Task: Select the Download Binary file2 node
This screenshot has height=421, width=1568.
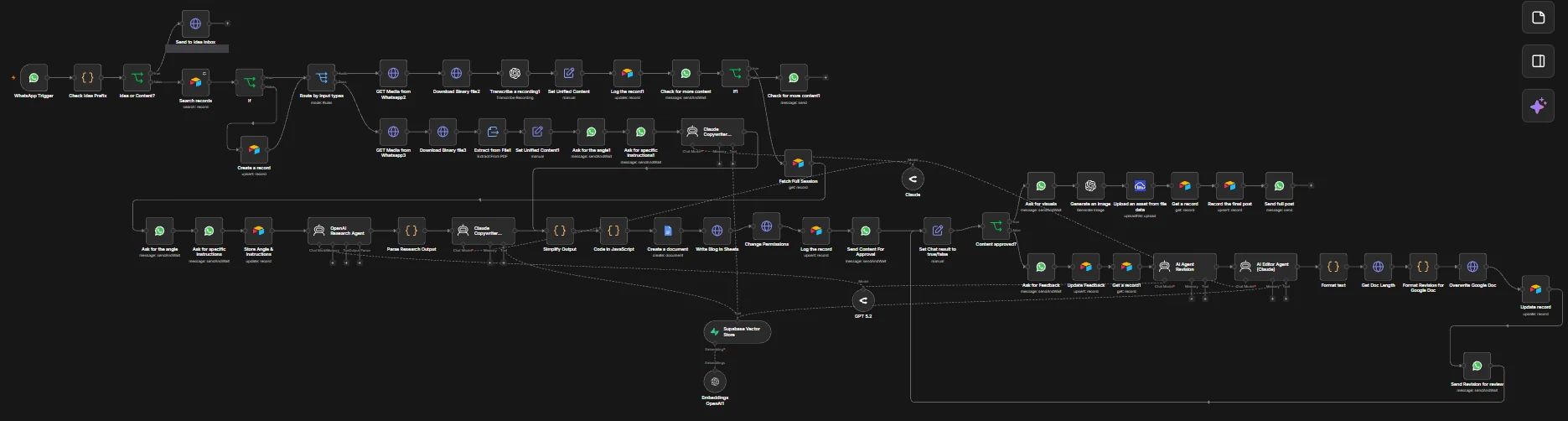Action: coord(456,73)
